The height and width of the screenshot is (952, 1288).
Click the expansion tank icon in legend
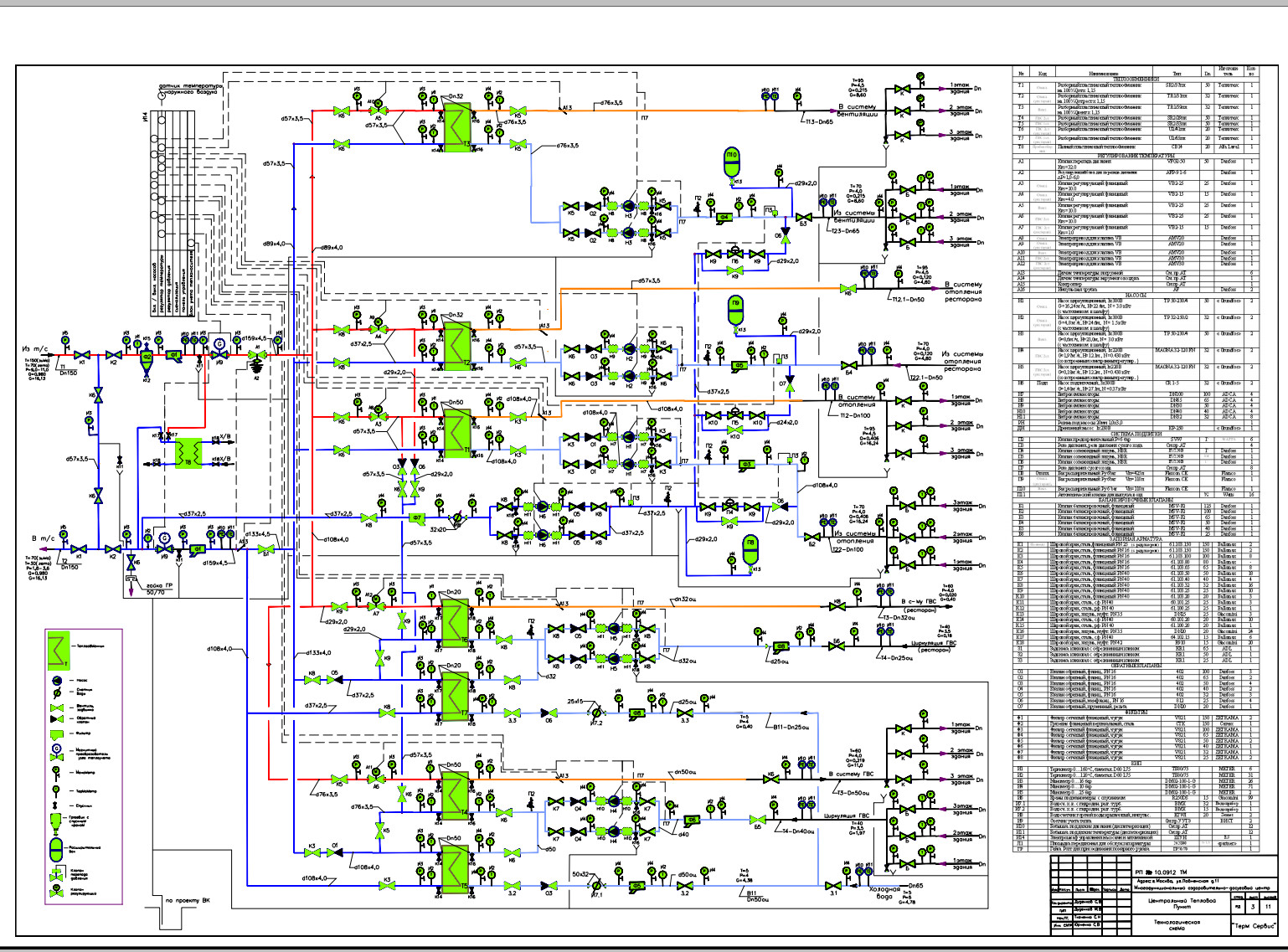click(56, 848)
